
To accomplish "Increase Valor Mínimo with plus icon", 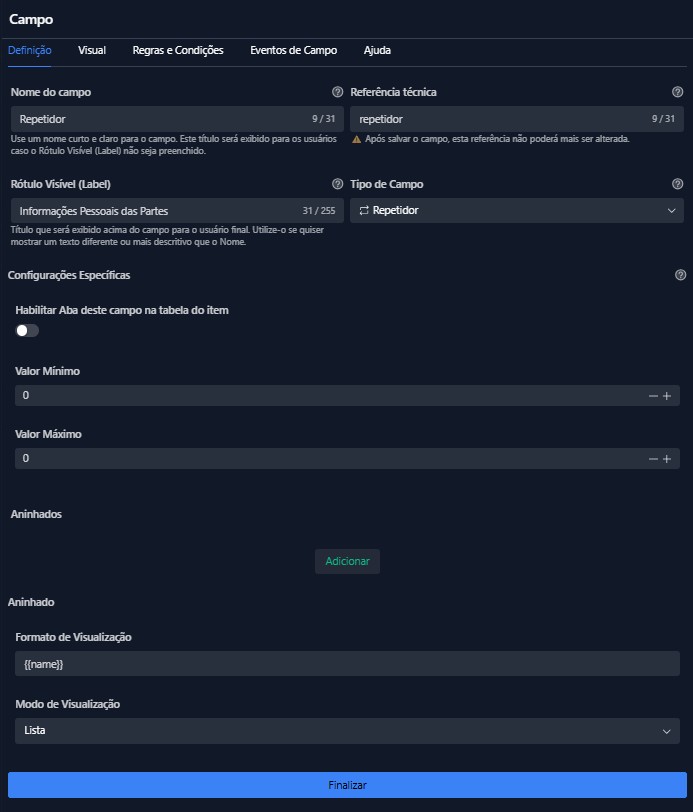I will click(667, 396).
